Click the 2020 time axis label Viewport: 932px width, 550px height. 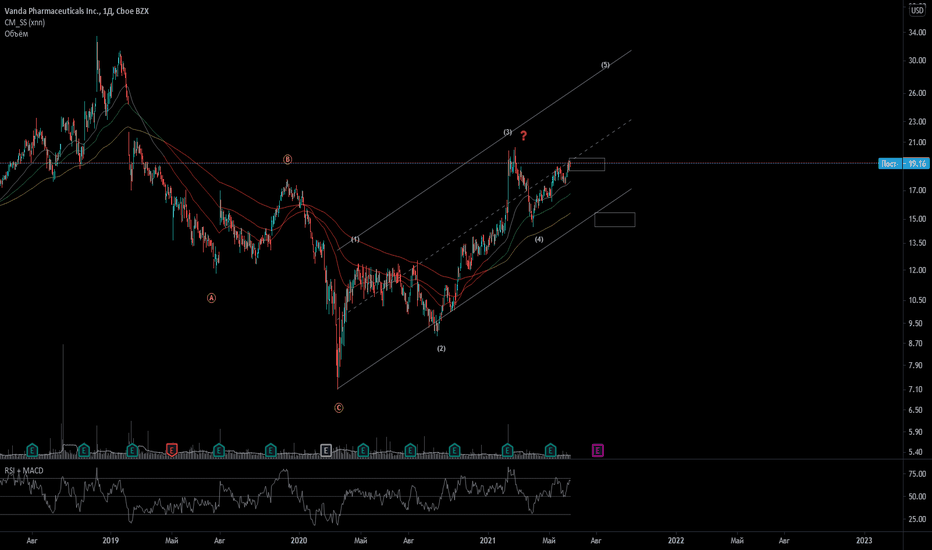point(299,540)
